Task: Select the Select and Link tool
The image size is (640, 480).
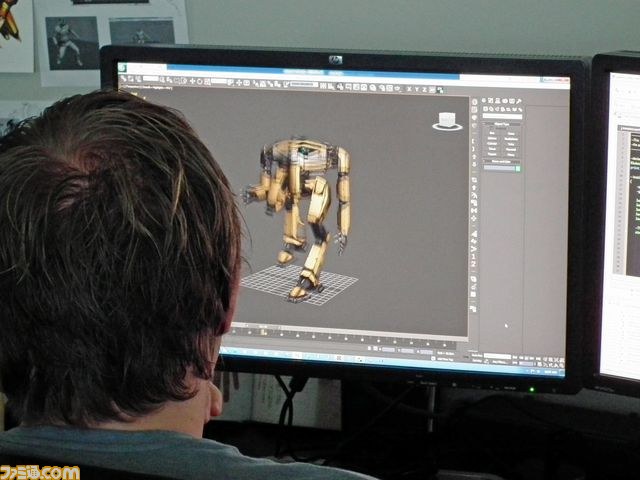Action: coord(123,79)
